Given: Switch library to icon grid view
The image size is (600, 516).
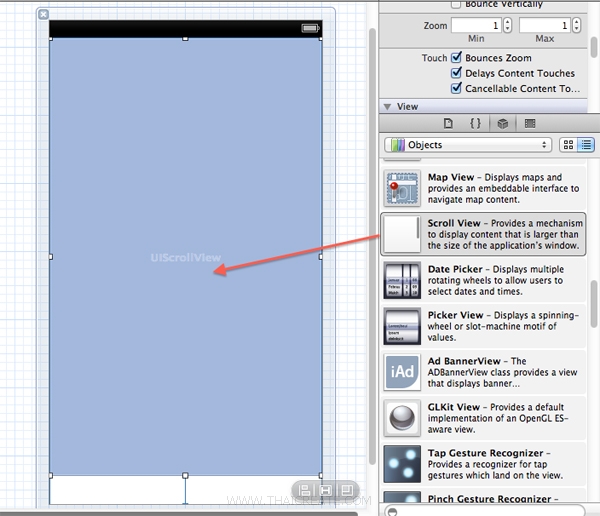Looking at the screenshot, I should point(568,145).
